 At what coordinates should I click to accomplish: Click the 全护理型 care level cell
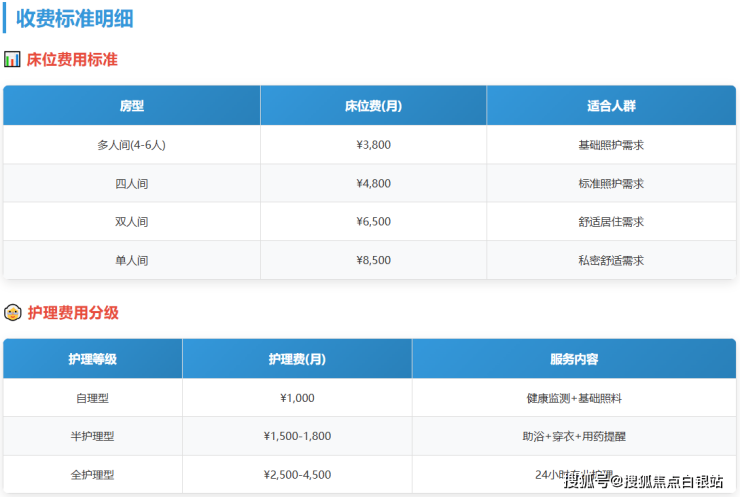[x=92, y=475]
